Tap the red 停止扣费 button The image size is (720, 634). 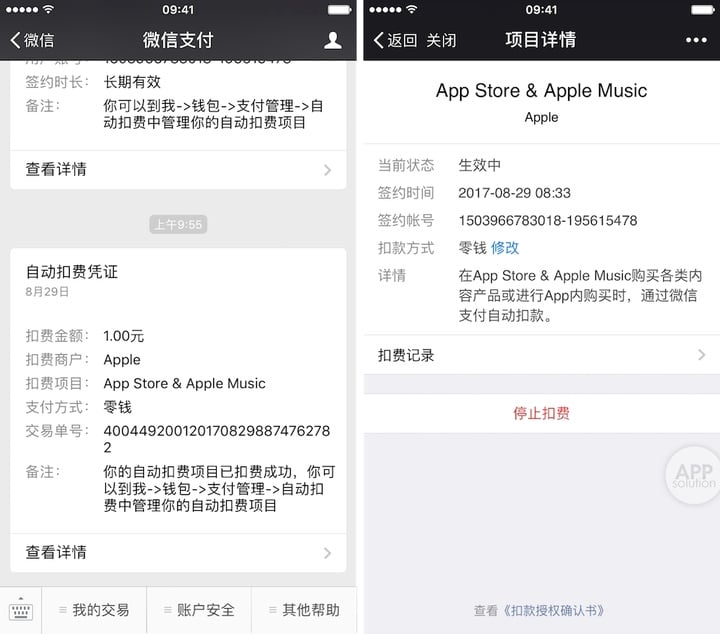tap(541, 413)
